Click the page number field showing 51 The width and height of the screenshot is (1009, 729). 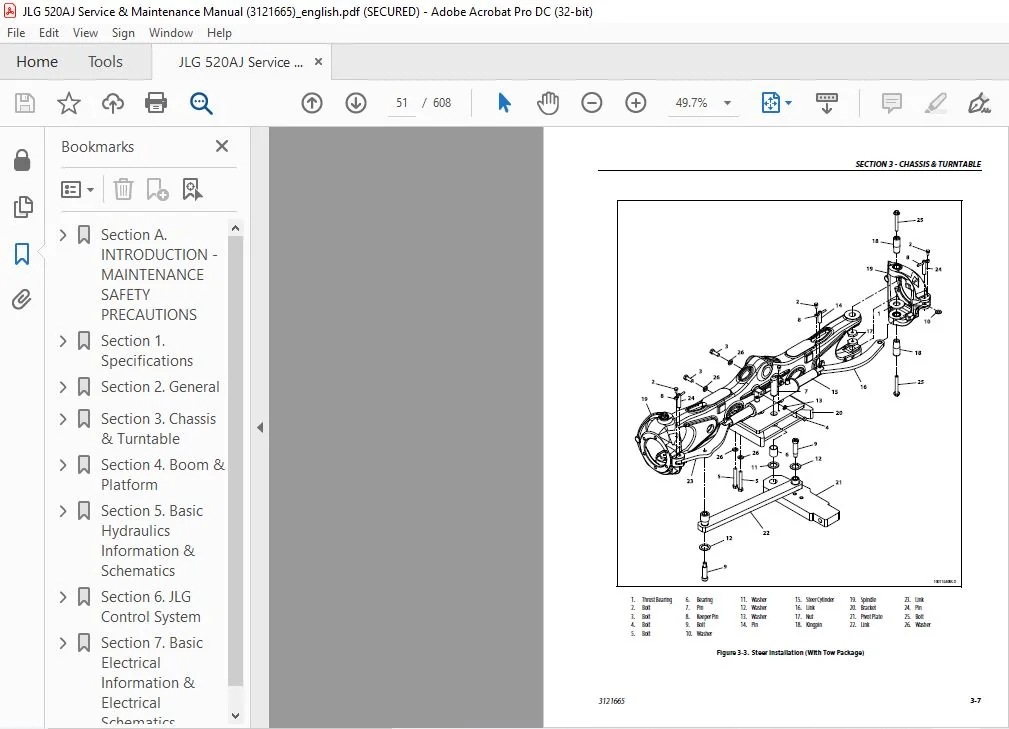pos(402,103)
